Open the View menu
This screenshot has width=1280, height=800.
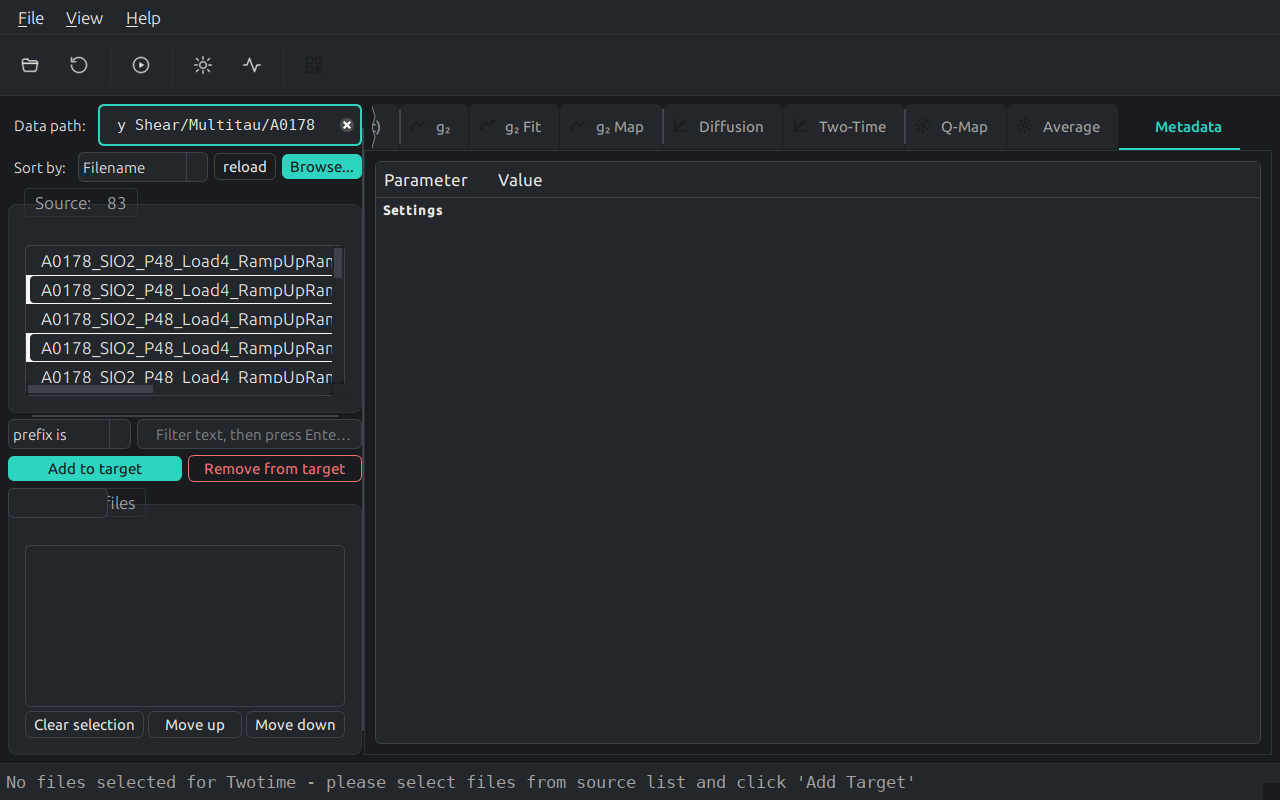pyautogui.click(x=84, y=18)
